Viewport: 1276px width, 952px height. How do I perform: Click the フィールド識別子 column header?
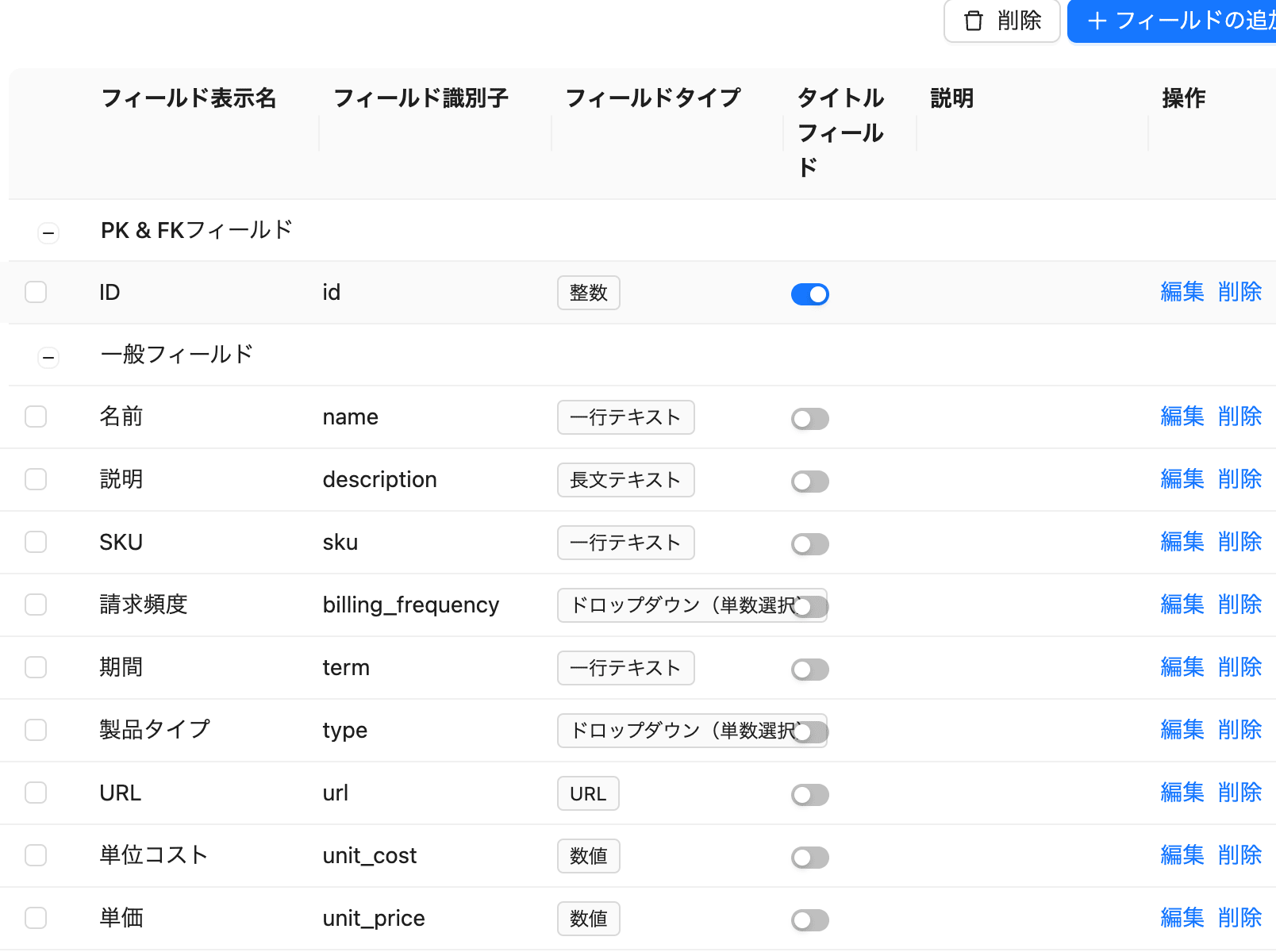[x=421, y=98]
